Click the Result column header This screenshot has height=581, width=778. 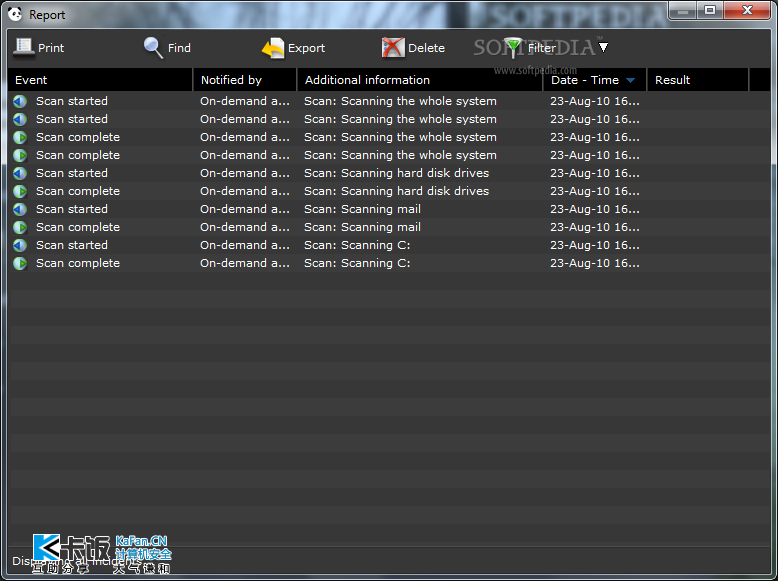698,80
